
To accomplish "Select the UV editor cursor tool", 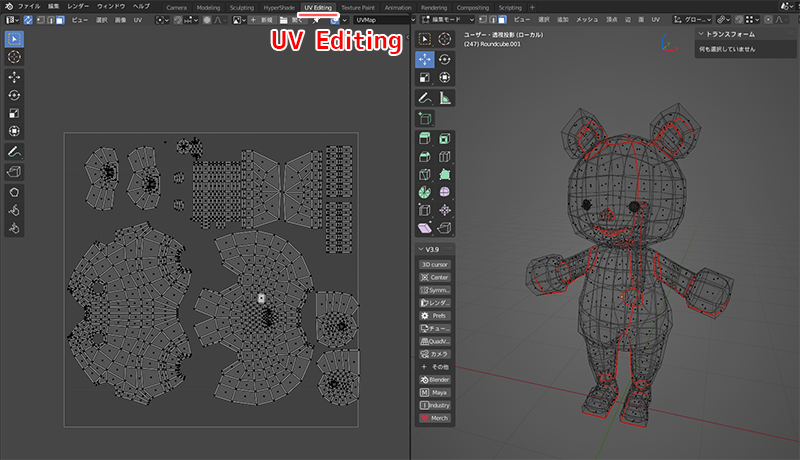I will [14, 57].
